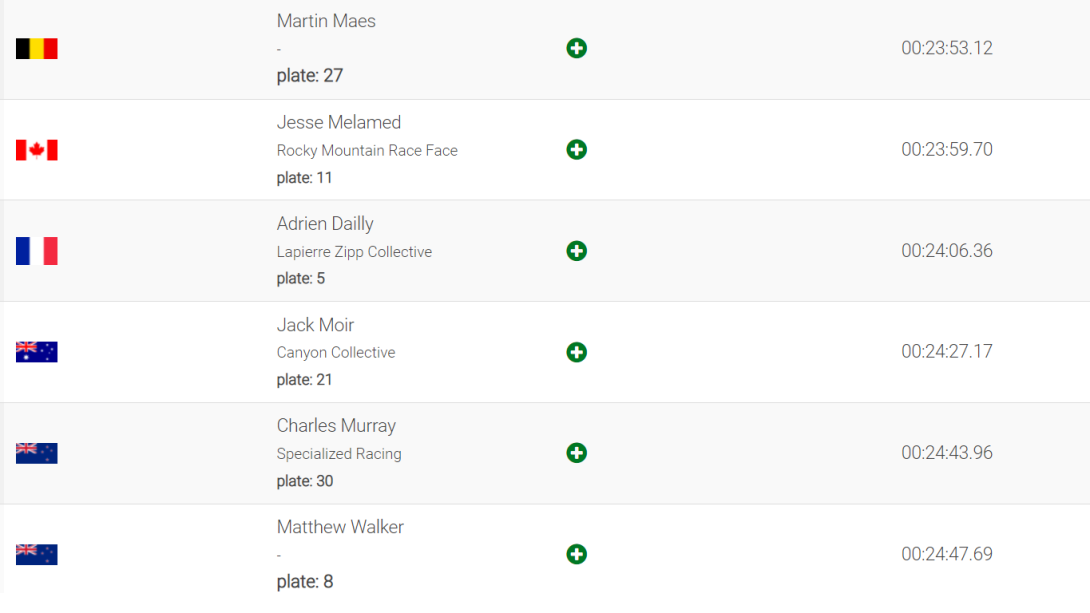Image resolution: width=1090 pixels, height=613 pixels.
Task: Click Martin Maes time 00:23:53.12
Action: [x=947, y=48]
